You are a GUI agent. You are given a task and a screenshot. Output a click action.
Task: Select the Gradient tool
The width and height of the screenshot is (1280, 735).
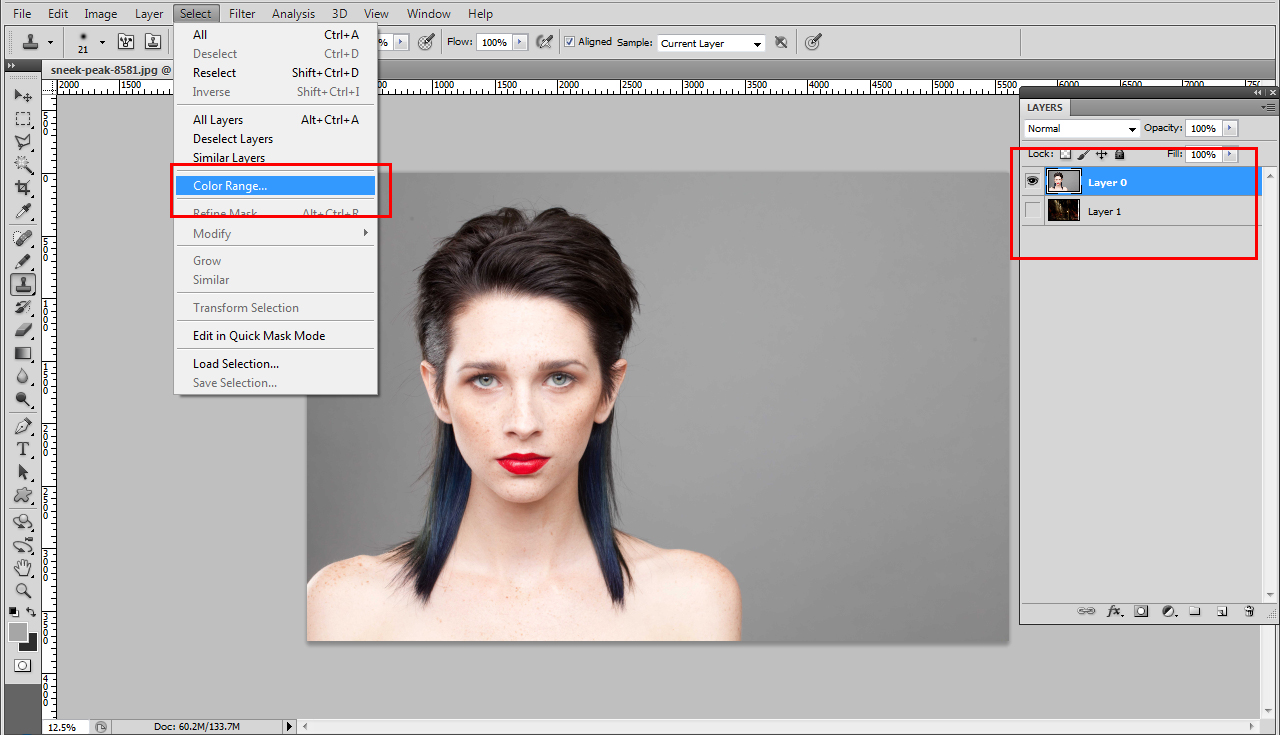click(x=22, y=353)
